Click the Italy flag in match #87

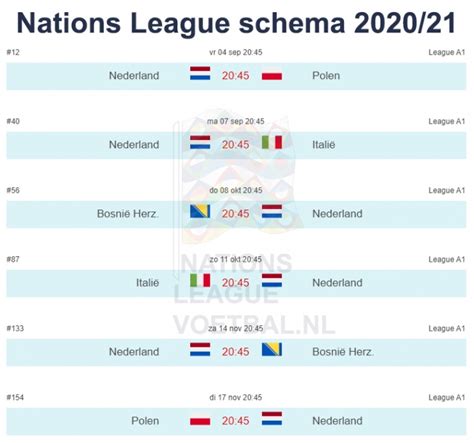200,280
